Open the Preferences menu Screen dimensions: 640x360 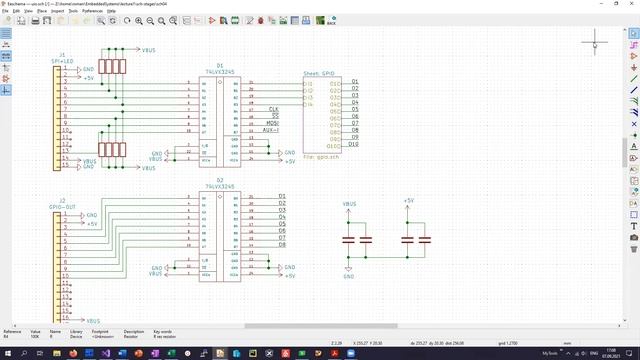(92, 11)
